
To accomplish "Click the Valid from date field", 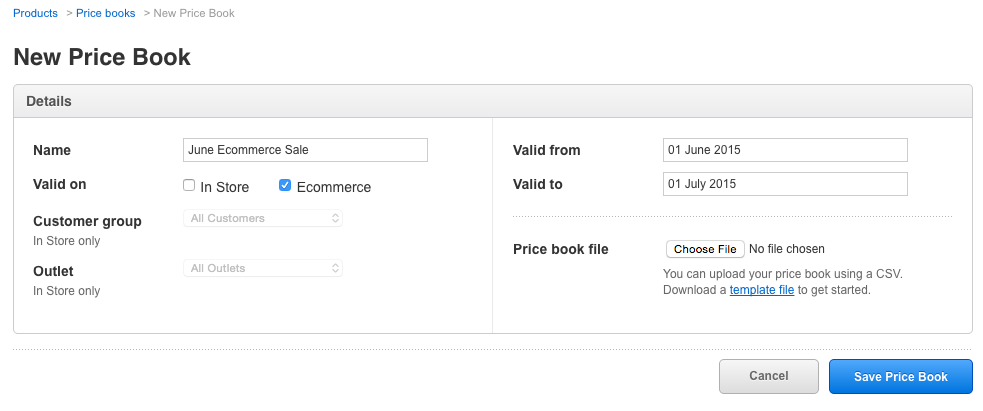I will 785,150.
